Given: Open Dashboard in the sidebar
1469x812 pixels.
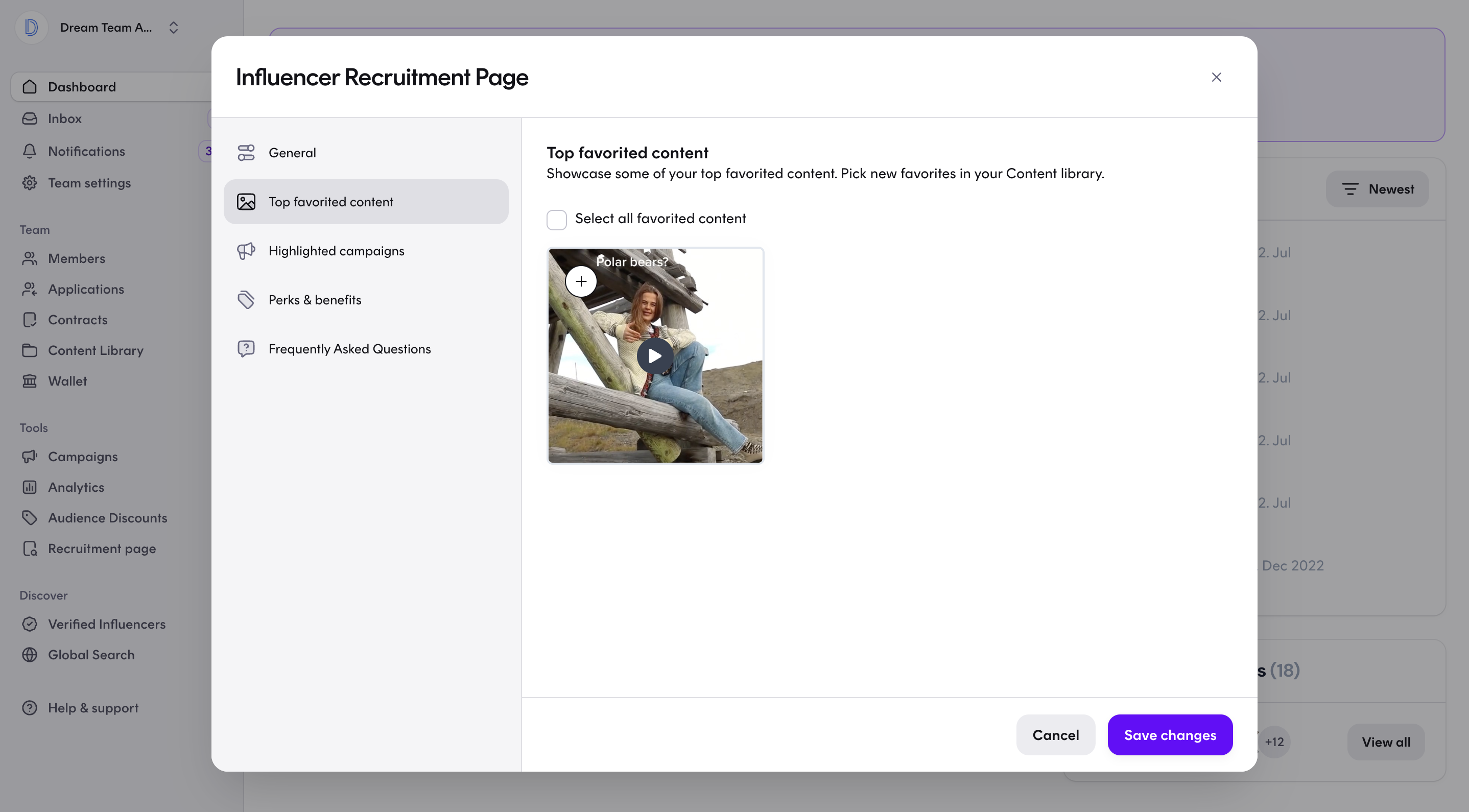Looking at the screenshot, I should tap(112, 87).
